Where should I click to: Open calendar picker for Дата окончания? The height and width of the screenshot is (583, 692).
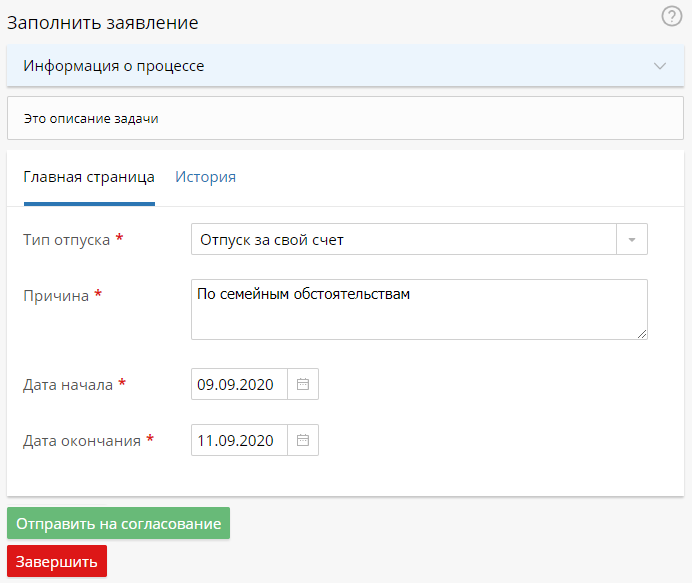303,440
